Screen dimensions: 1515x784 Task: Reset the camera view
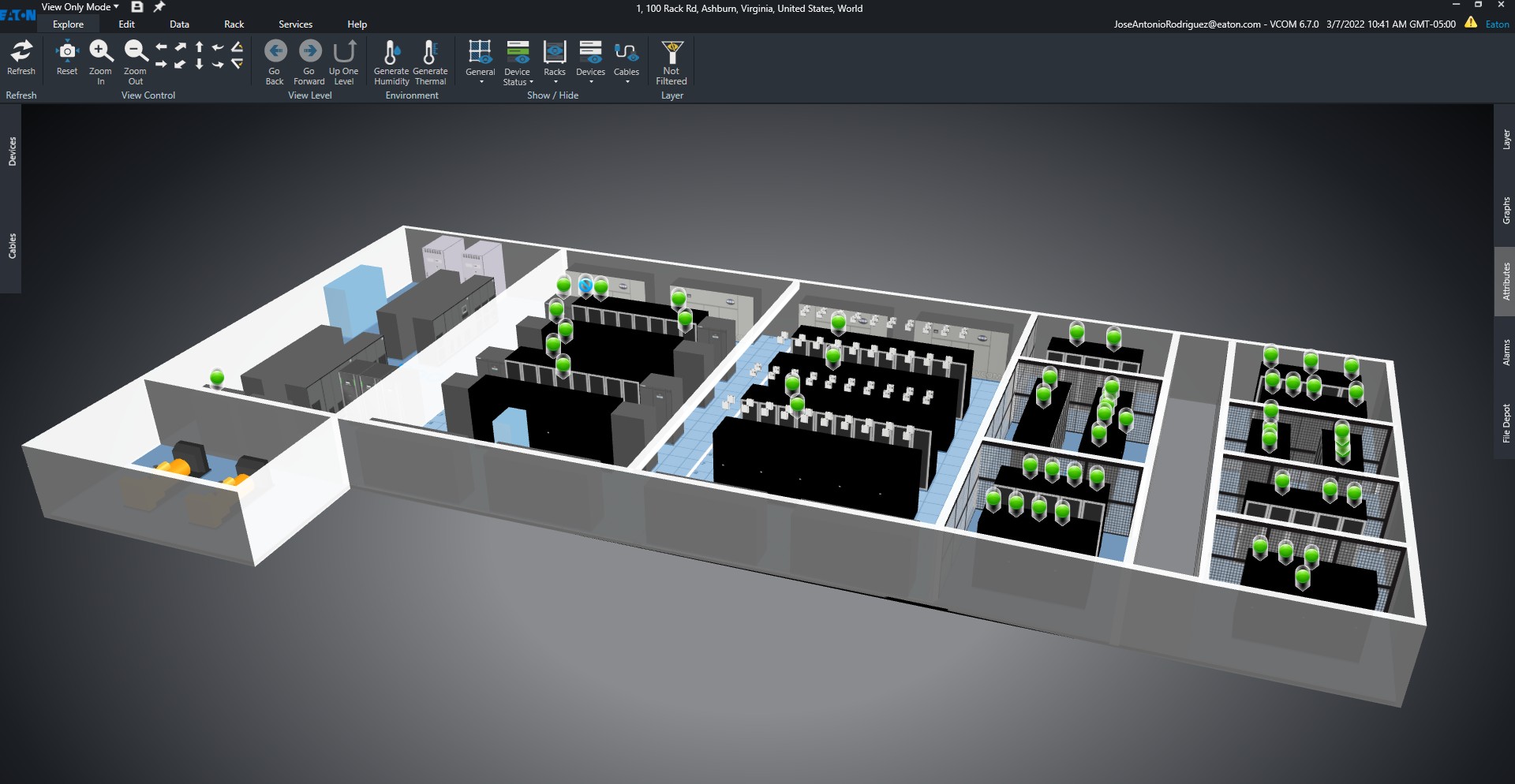coord(67,52)
